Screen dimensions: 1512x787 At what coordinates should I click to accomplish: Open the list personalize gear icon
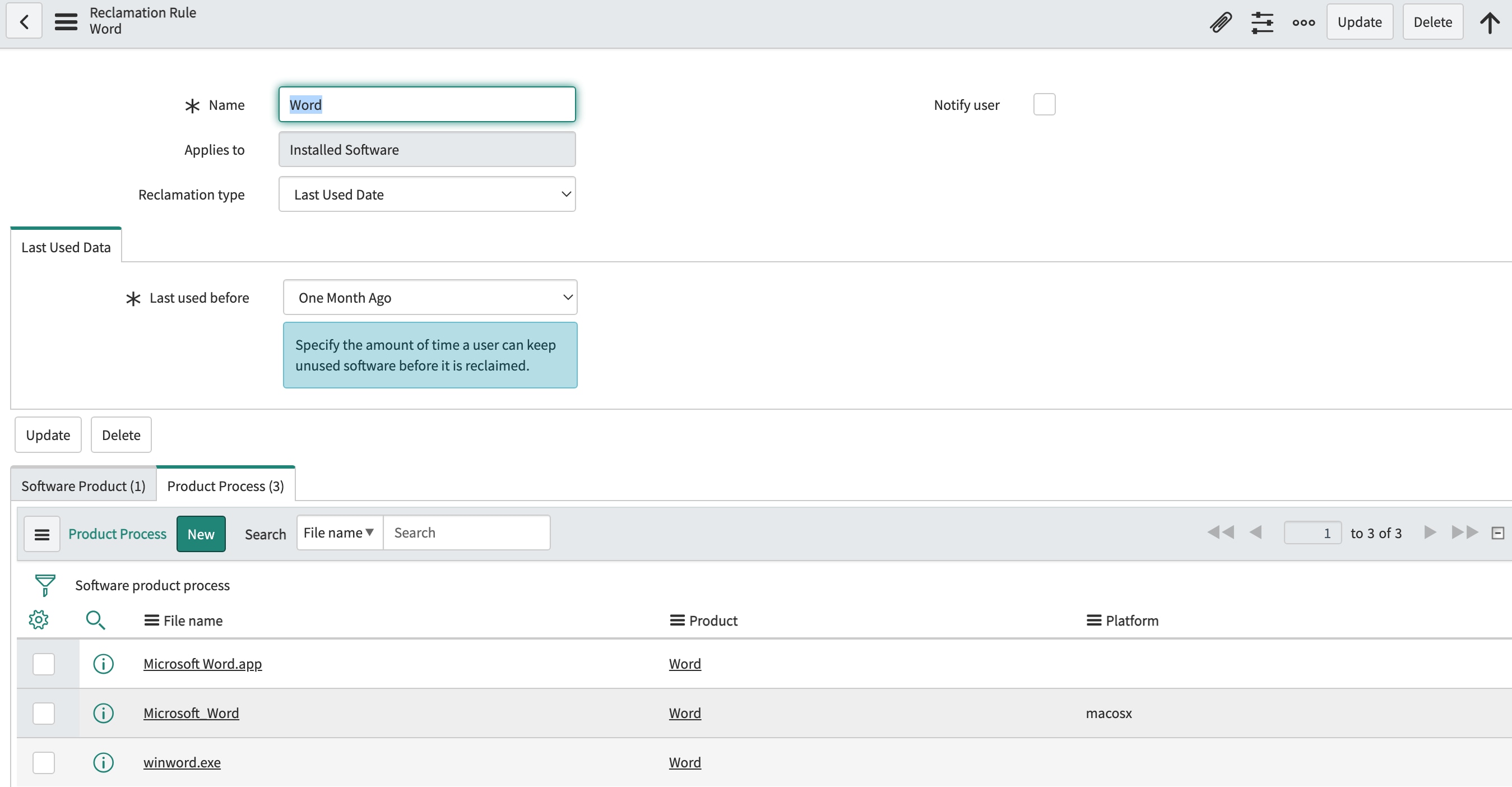click(39, 620)
